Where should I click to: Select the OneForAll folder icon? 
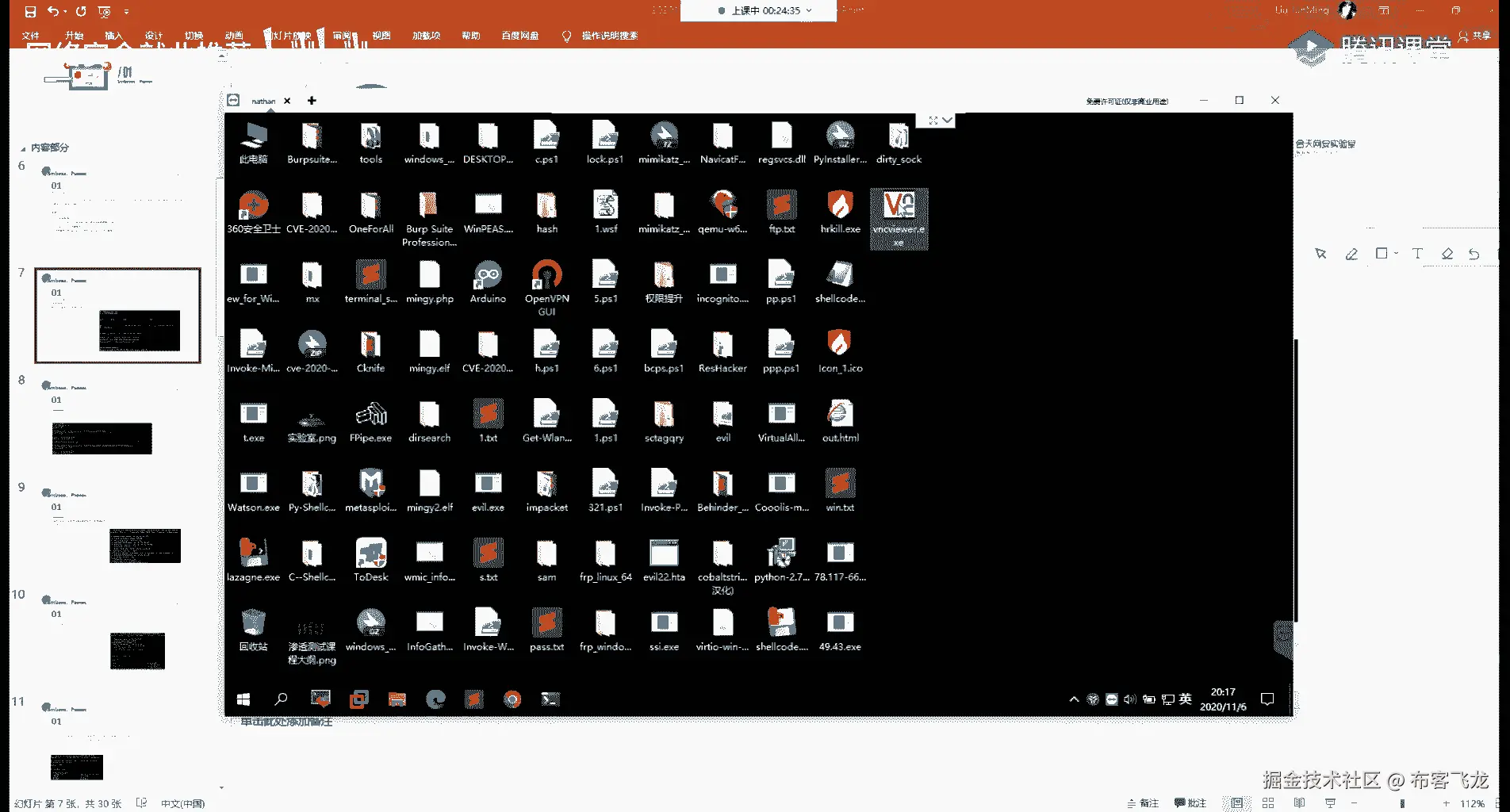370,213
